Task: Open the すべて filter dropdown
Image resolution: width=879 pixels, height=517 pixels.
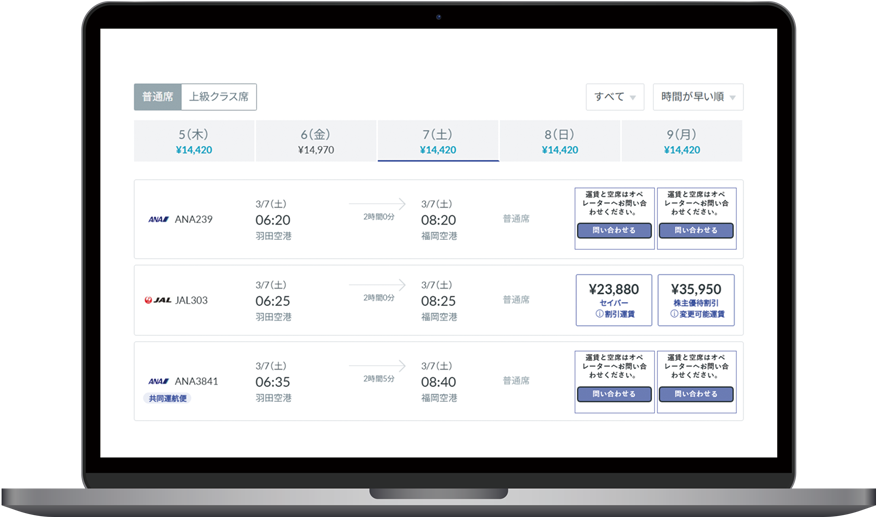Action: (615, 97)
